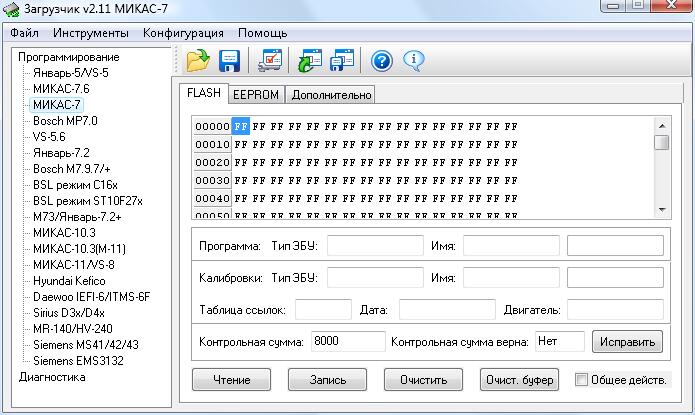Click the app icon in title bar
The width and height of the screenshot is (695, 415).
click(11, 9)
